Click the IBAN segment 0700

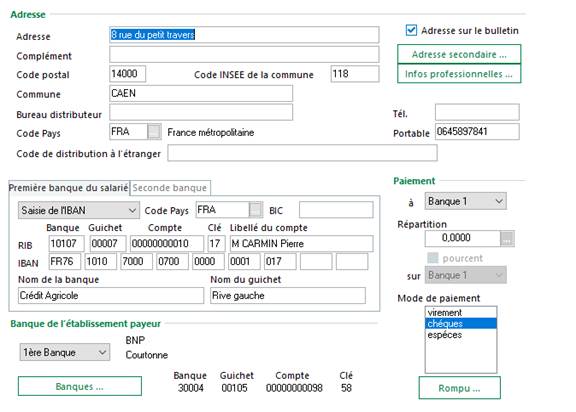(172, 261)
